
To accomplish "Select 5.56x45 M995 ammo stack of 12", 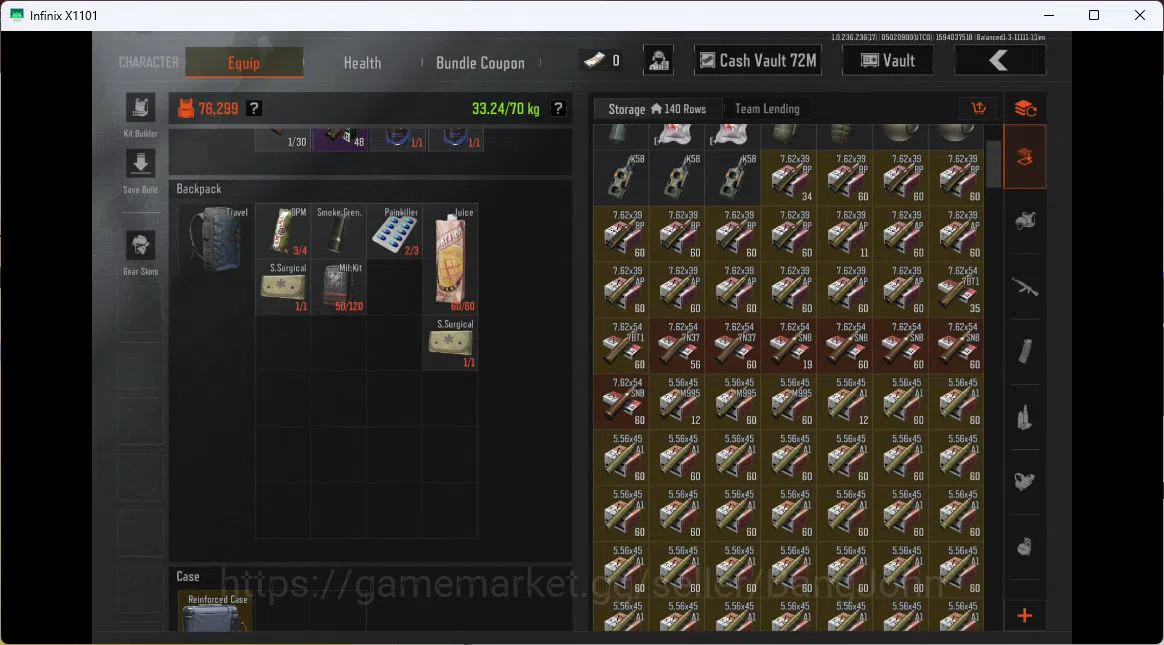I will point(677,402).
